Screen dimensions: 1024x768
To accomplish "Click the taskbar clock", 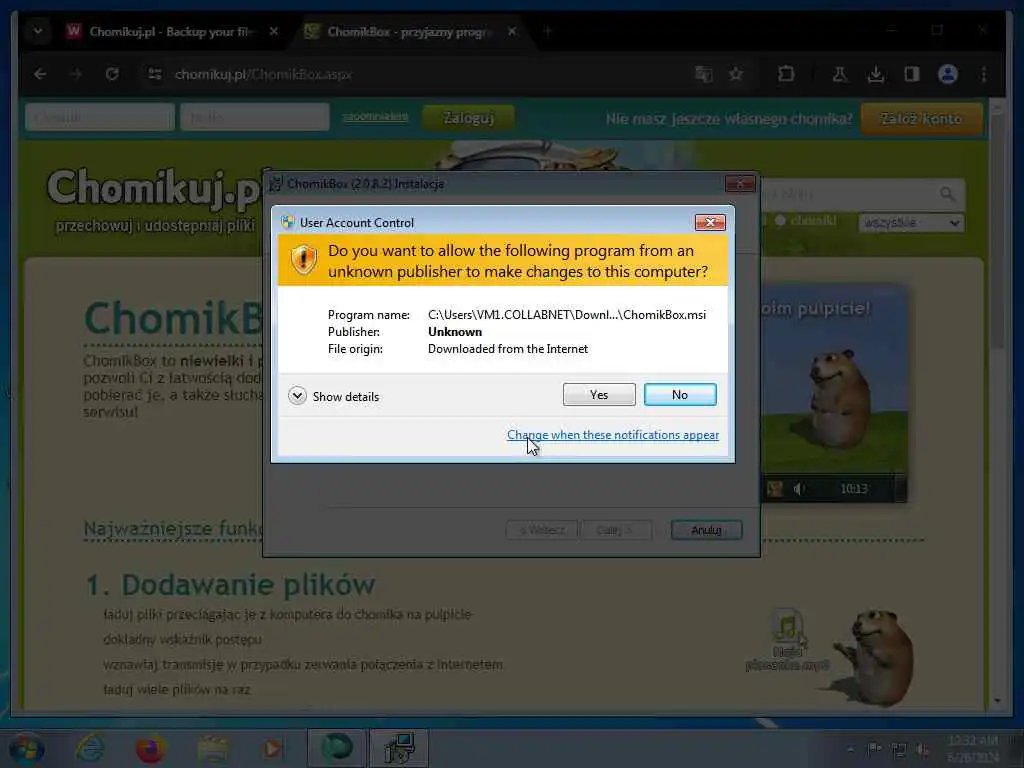I will tap(972, 748).
